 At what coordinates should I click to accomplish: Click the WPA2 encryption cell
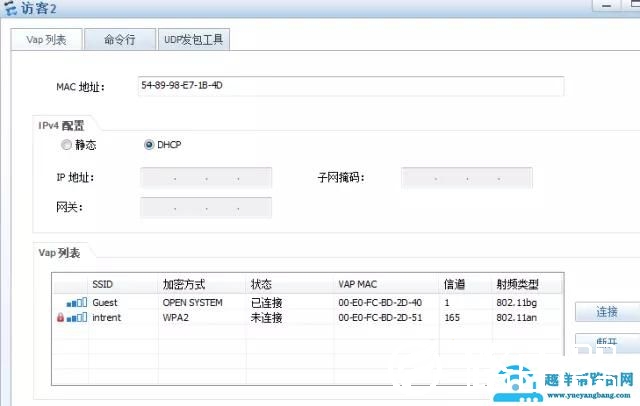pyautogui.click(x=176, y=317)
